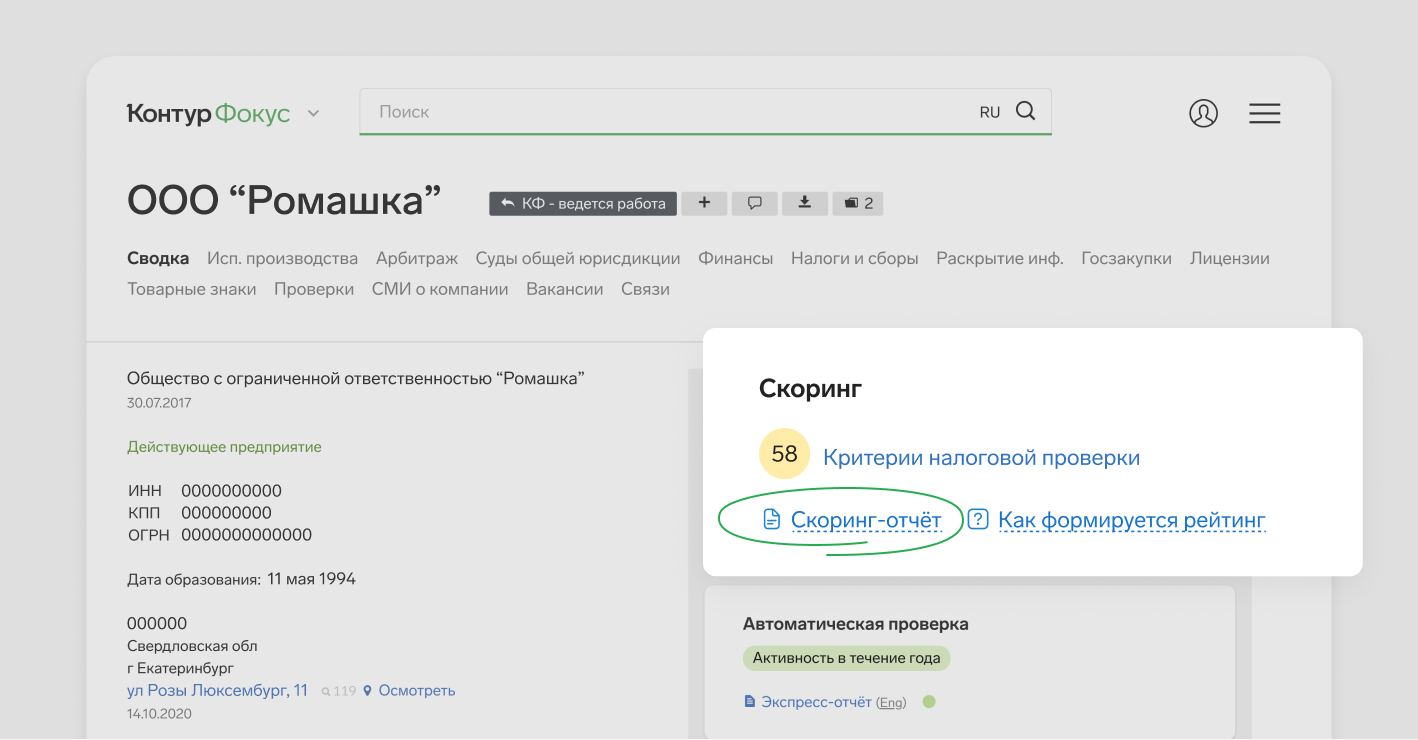Expand the Контур Фокус product dropdown
The image size is (1418, 740).
pos(313,114)
